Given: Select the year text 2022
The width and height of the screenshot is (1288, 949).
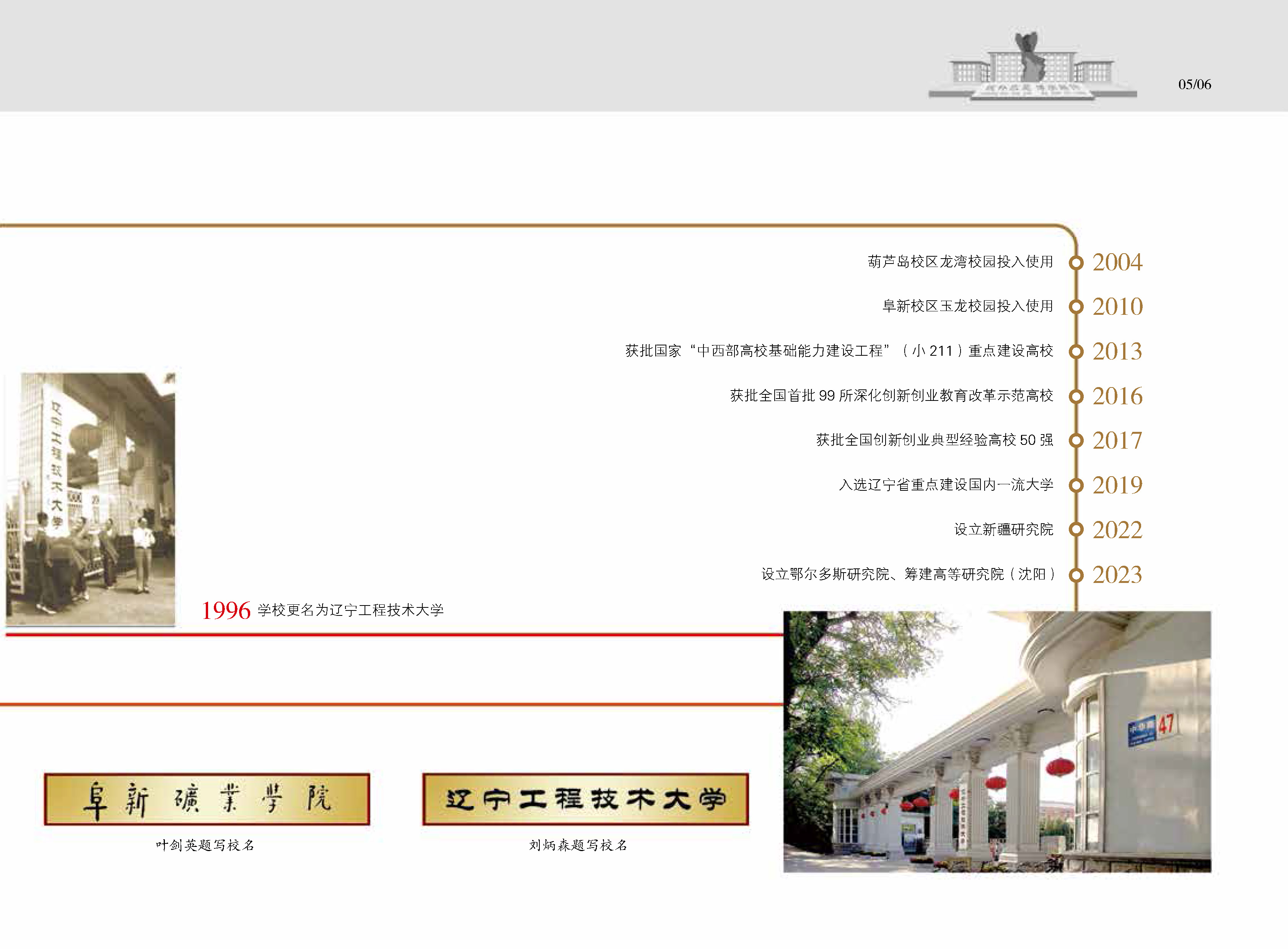Looking at the screenshot, I should [x=1117, y=530].
